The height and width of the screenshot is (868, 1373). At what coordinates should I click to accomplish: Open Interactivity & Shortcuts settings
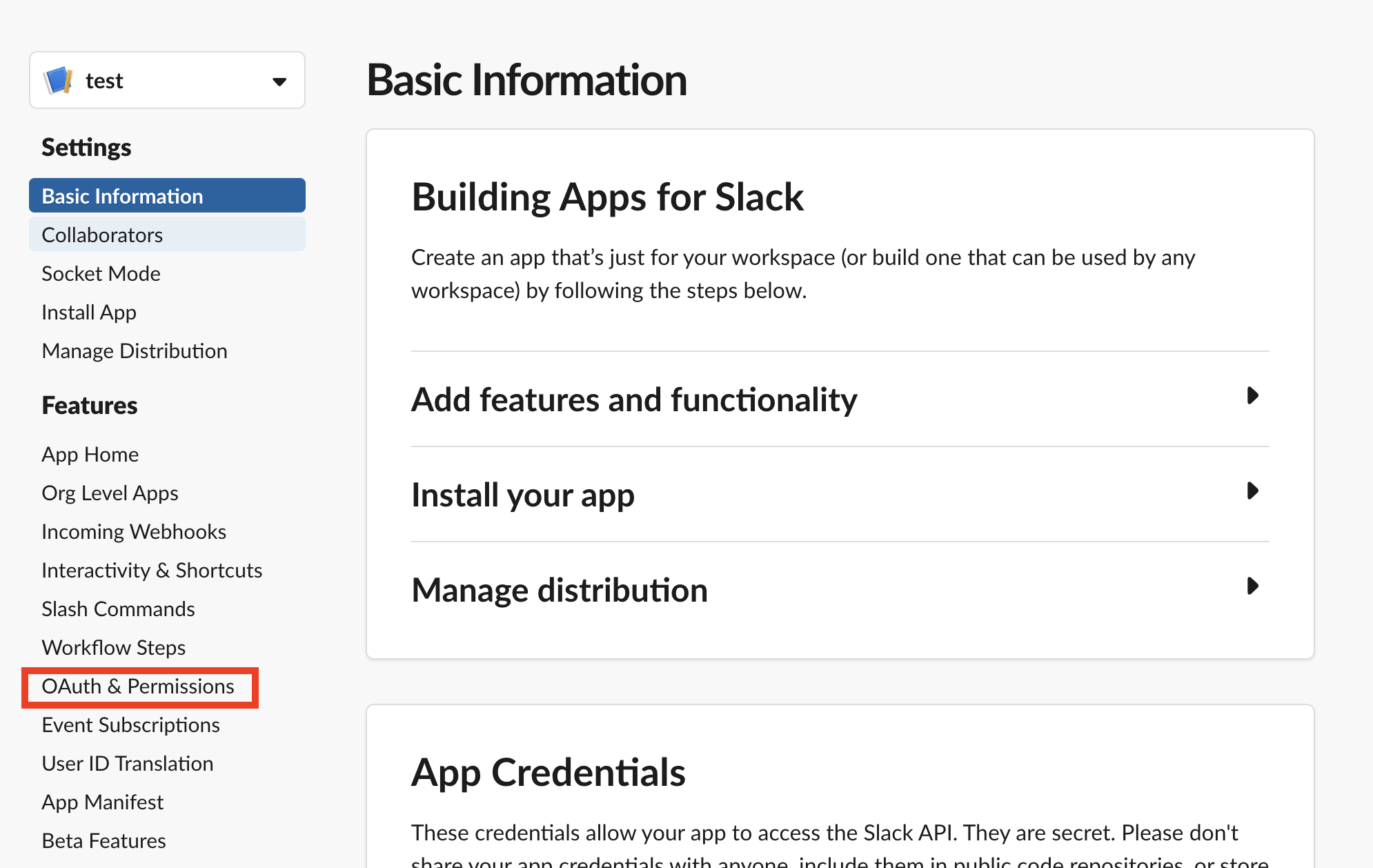pyautogui.click(x=152, y=570)
